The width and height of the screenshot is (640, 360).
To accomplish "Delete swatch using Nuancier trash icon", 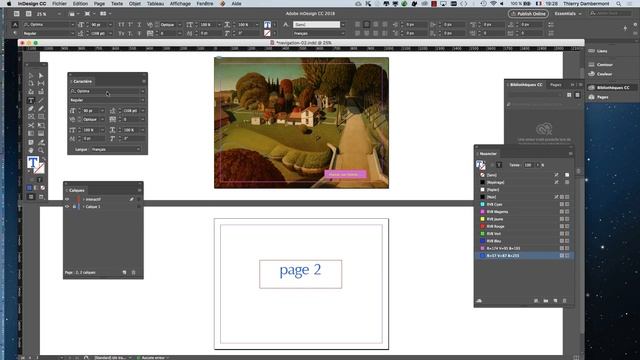I will coord(564,301).
